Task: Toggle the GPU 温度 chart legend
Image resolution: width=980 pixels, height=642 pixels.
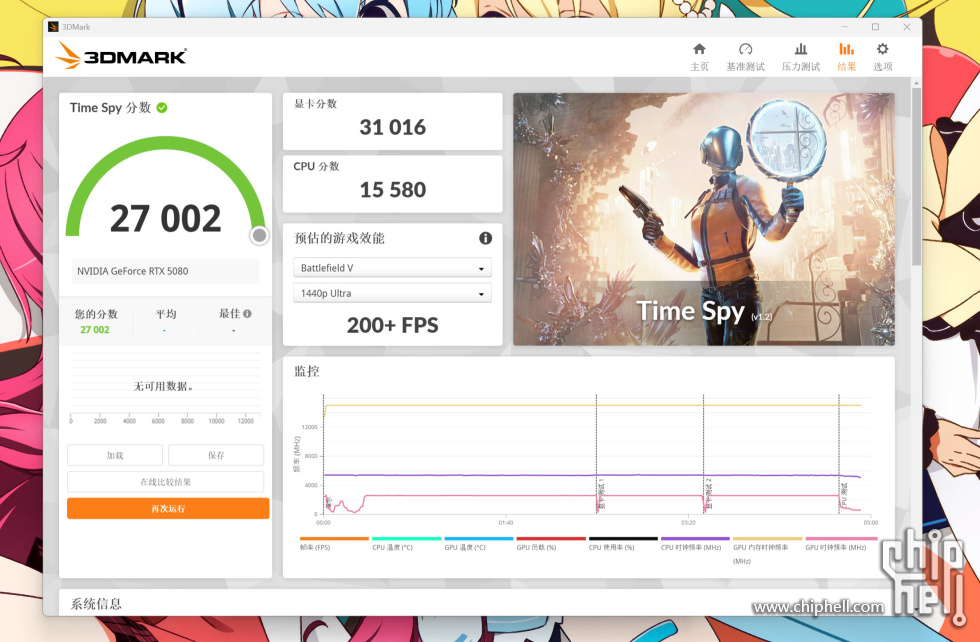Action: pos(479,544)
